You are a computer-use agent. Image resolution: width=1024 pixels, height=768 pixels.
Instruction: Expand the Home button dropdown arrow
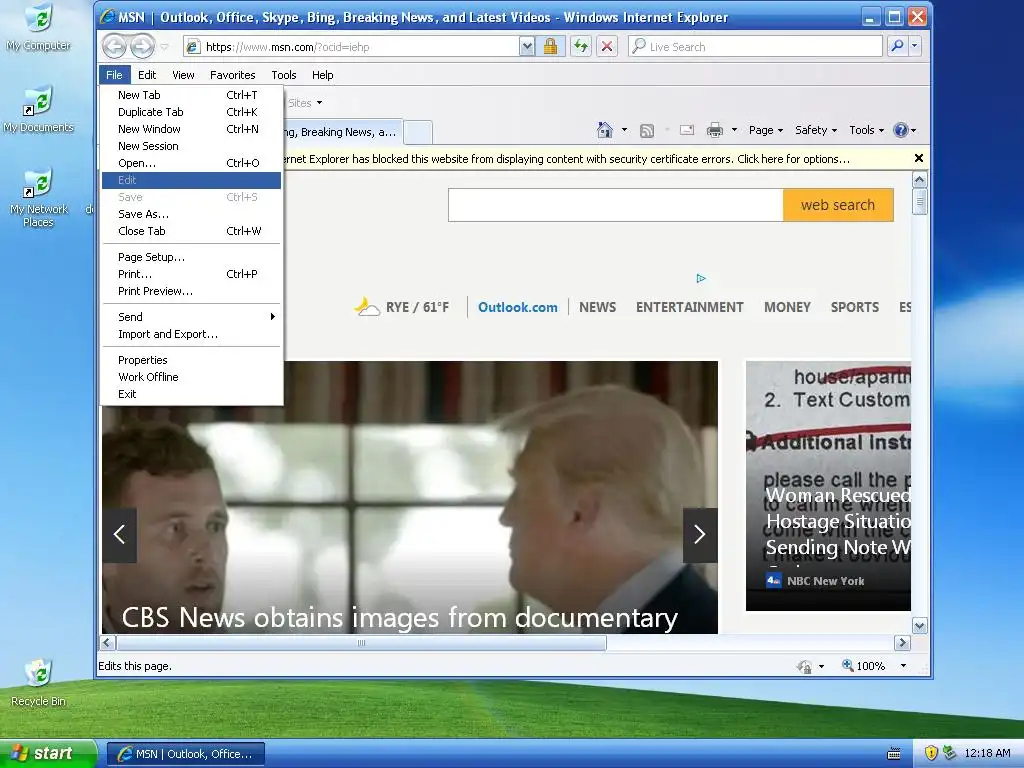[x=624, y=130]
